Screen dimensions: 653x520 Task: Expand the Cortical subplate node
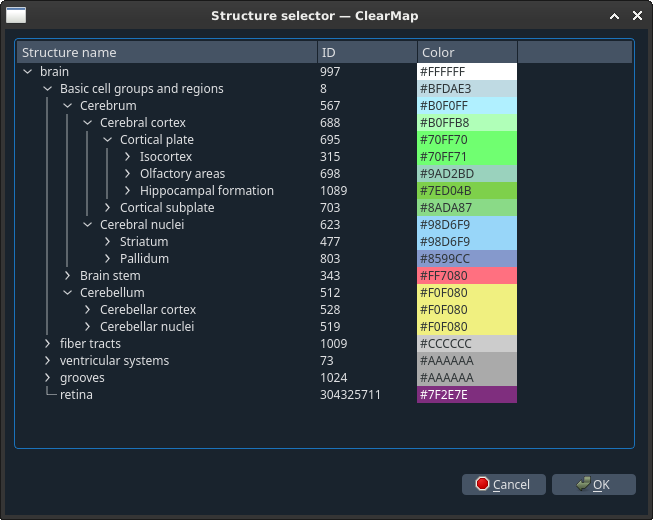pyautogui.click(x=108, y=208)
